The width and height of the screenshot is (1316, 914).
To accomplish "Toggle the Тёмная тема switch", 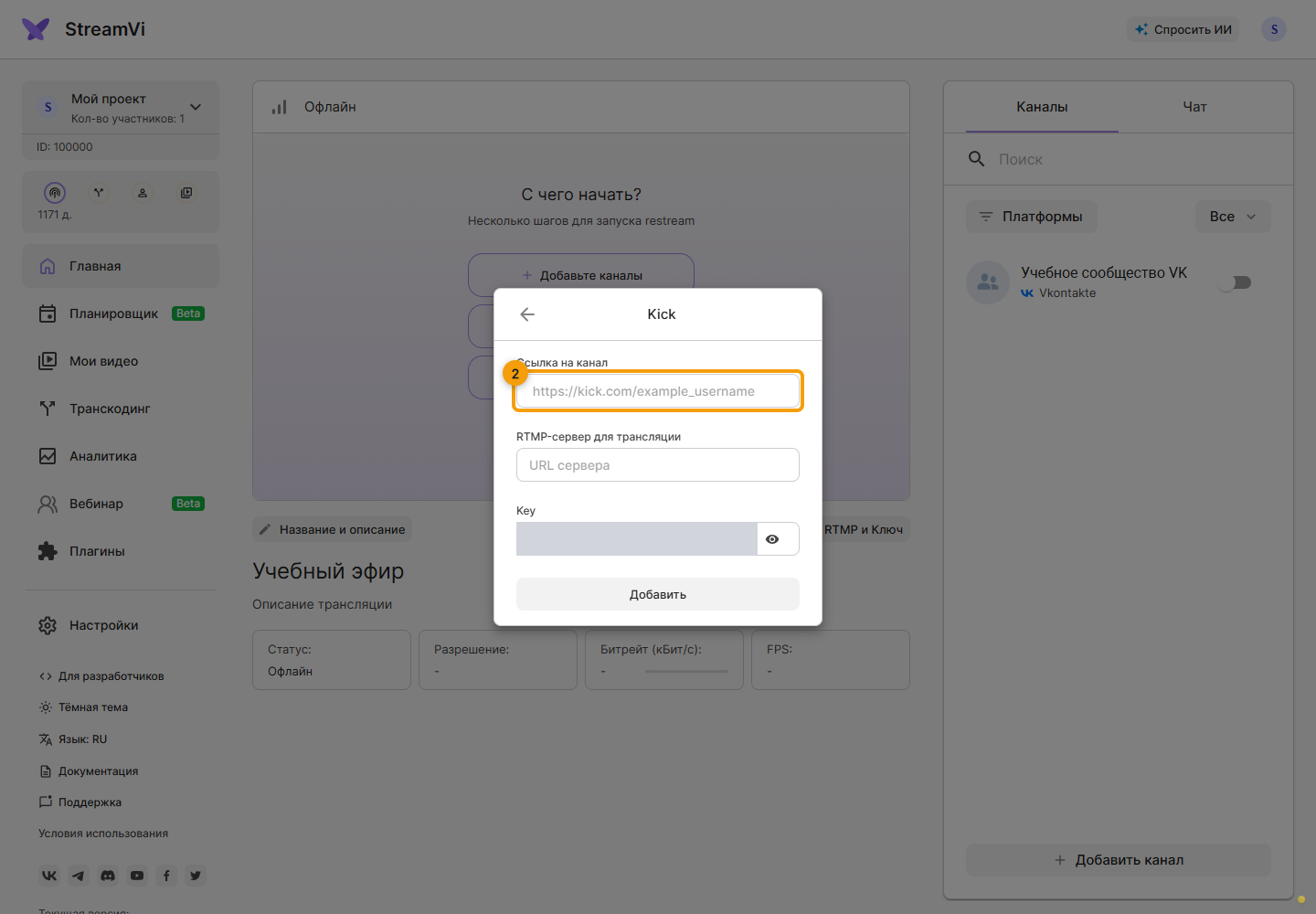I will (83, 707).
